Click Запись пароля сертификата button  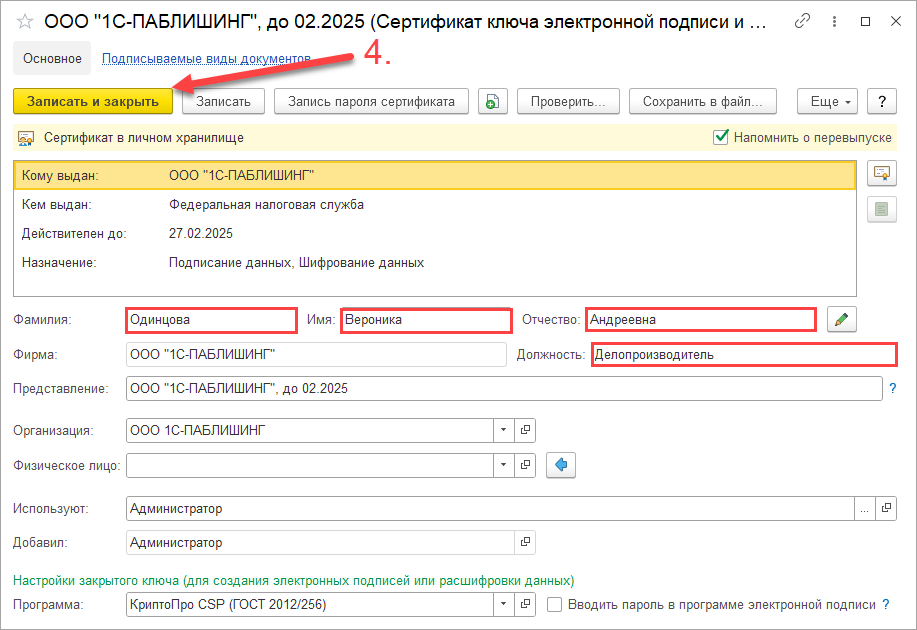371,102
